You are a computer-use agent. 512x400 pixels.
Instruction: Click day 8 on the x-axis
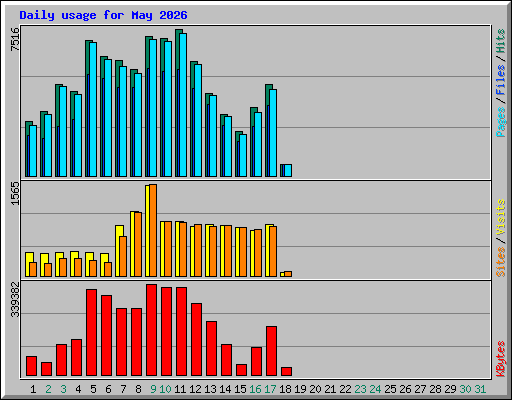[138, 389]
